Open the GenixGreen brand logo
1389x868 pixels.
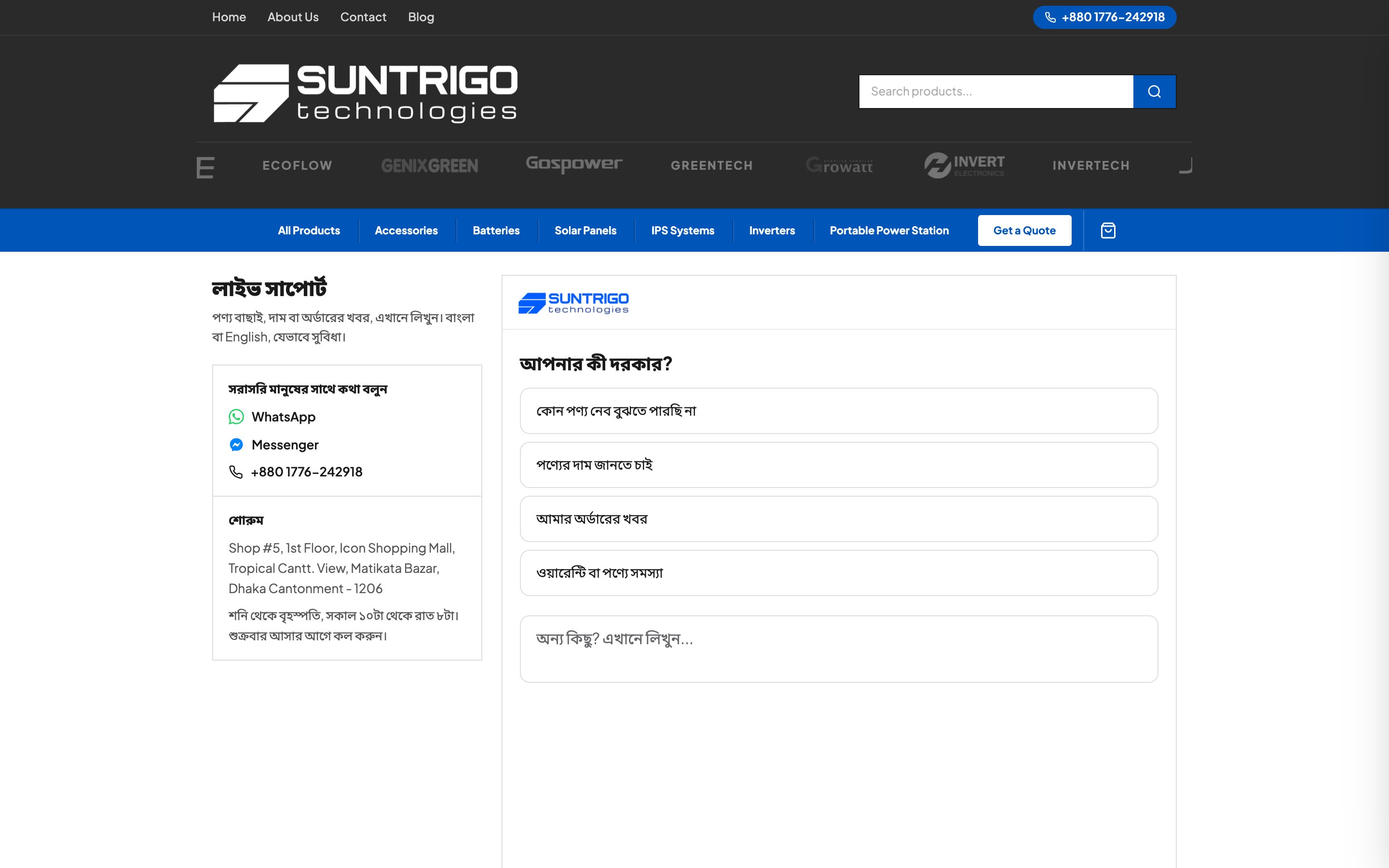(x=429, y=166)
